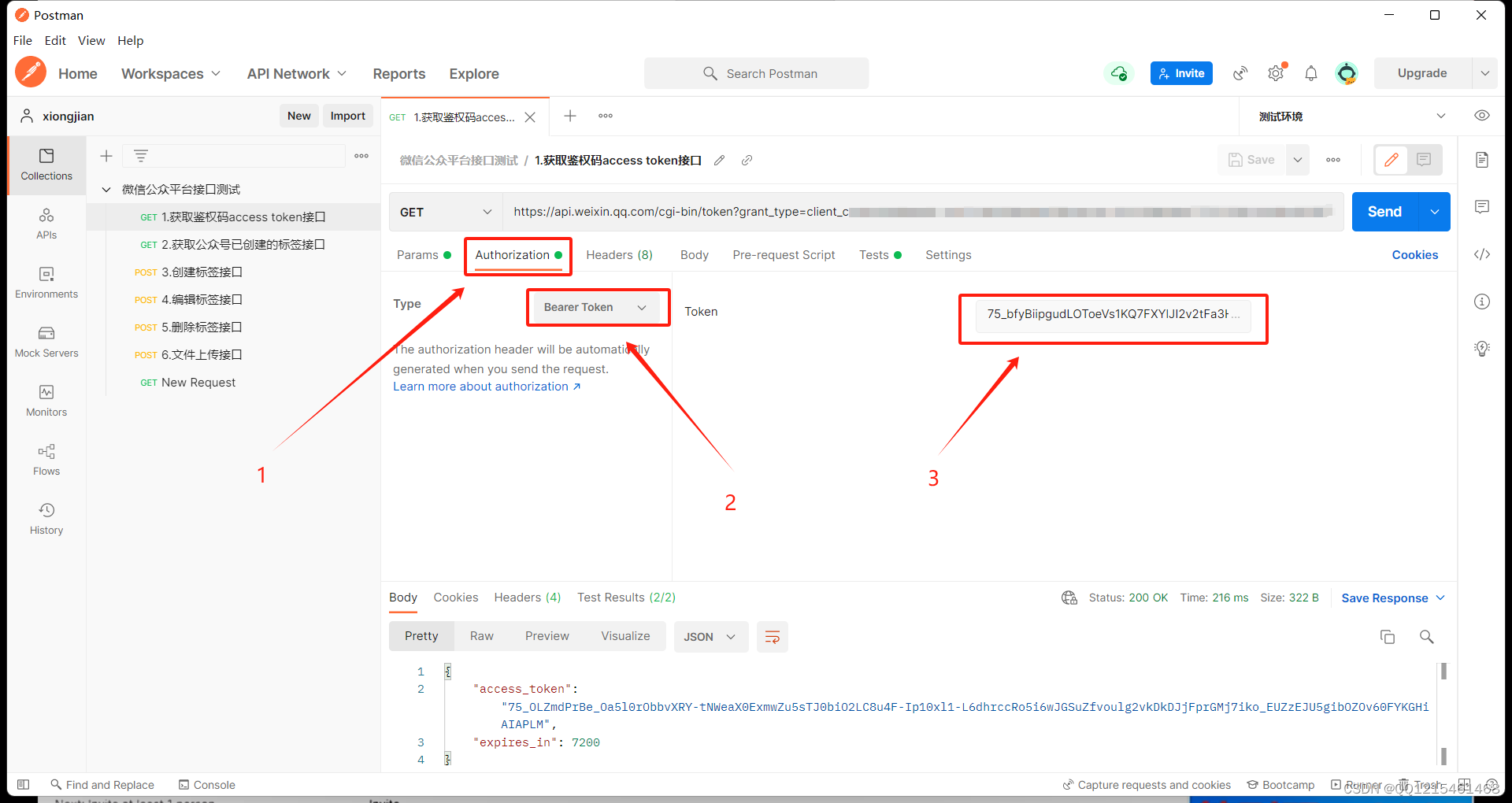
Task: Click the request URL field
Action: (923, 212)
